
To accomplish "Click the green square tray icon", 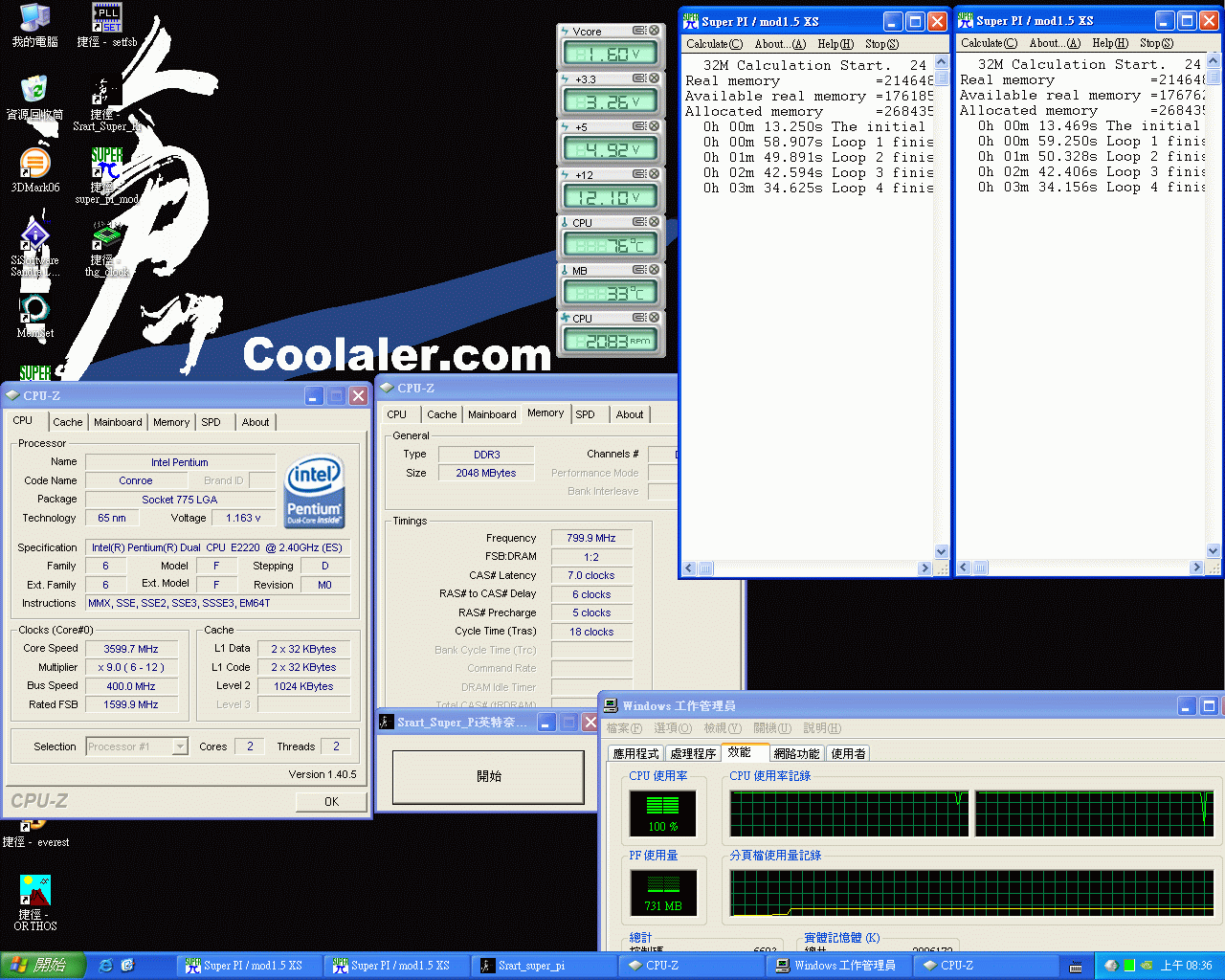I will [x=1129, y=966].
